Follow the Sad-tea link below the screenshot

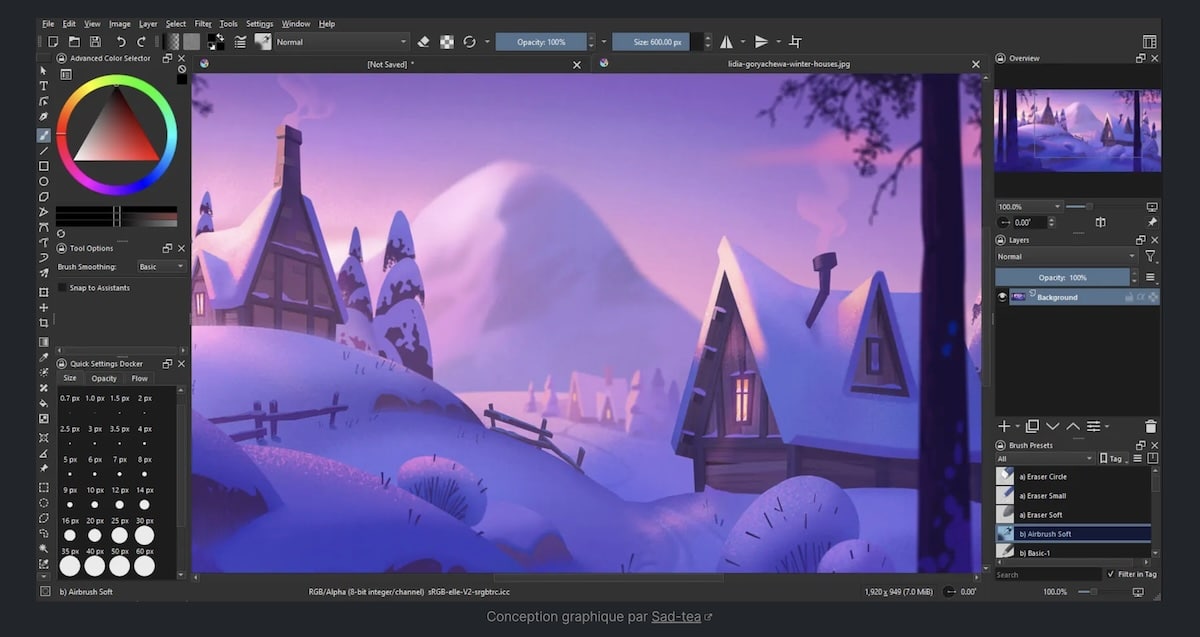point(676,616)
